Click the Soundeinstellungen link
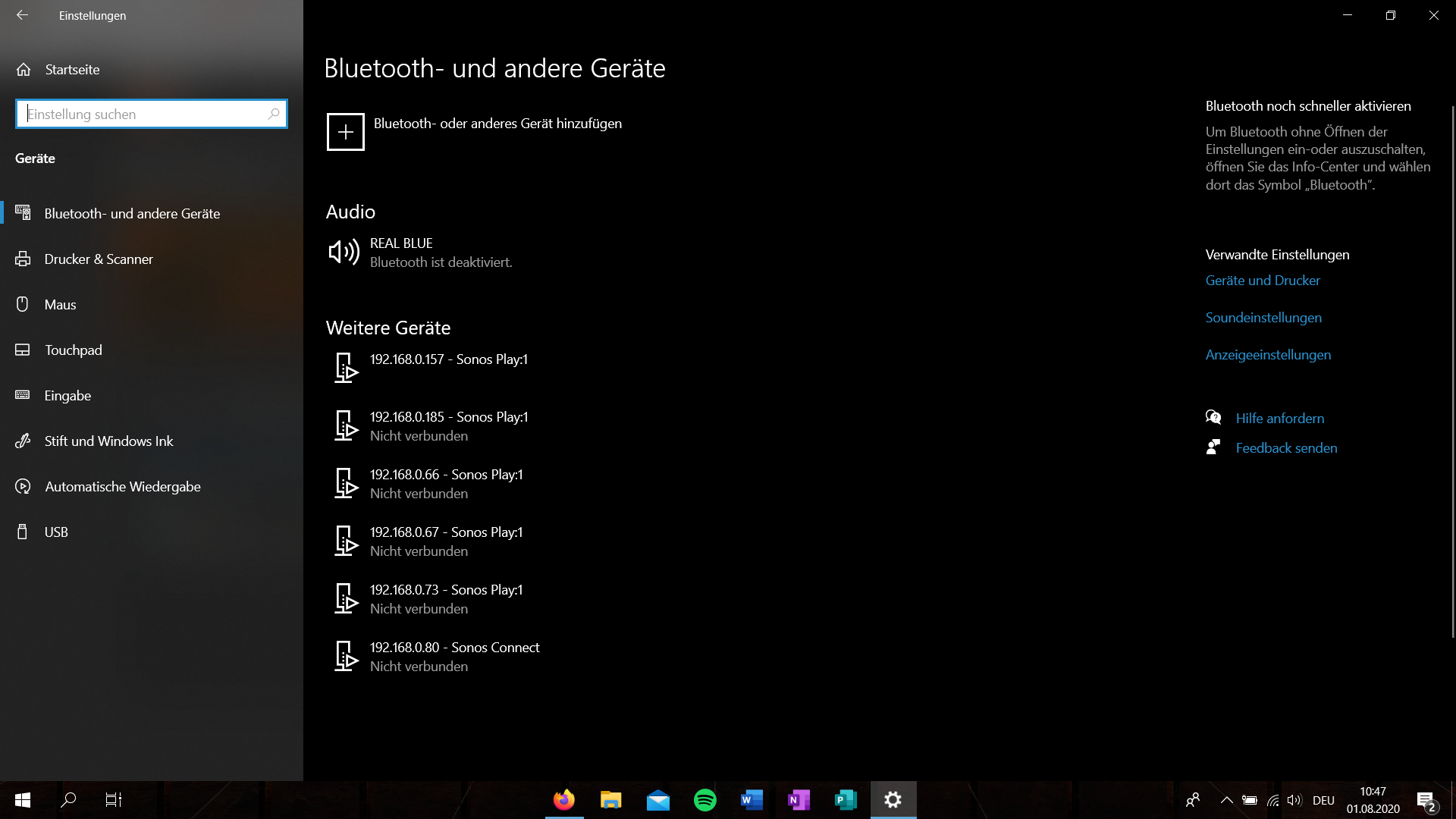The height and width of the screenshot is (819, 1456). 1263,318
